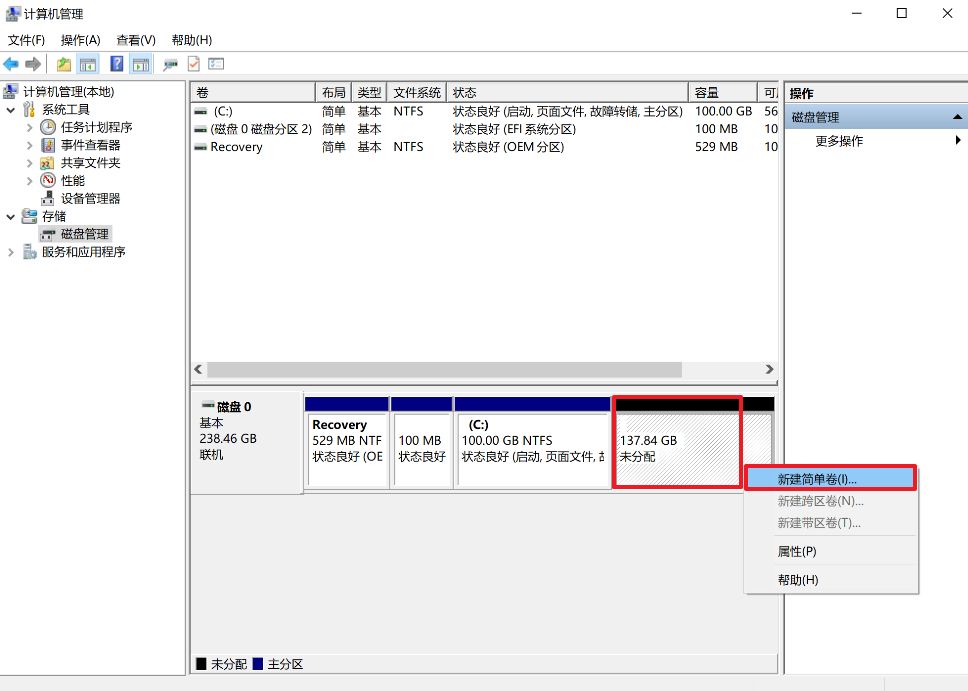The height and width of the screenshot is (691, 968).
Task: Toggle the Actions pane toolbar icon
Action: pos(140,63)
